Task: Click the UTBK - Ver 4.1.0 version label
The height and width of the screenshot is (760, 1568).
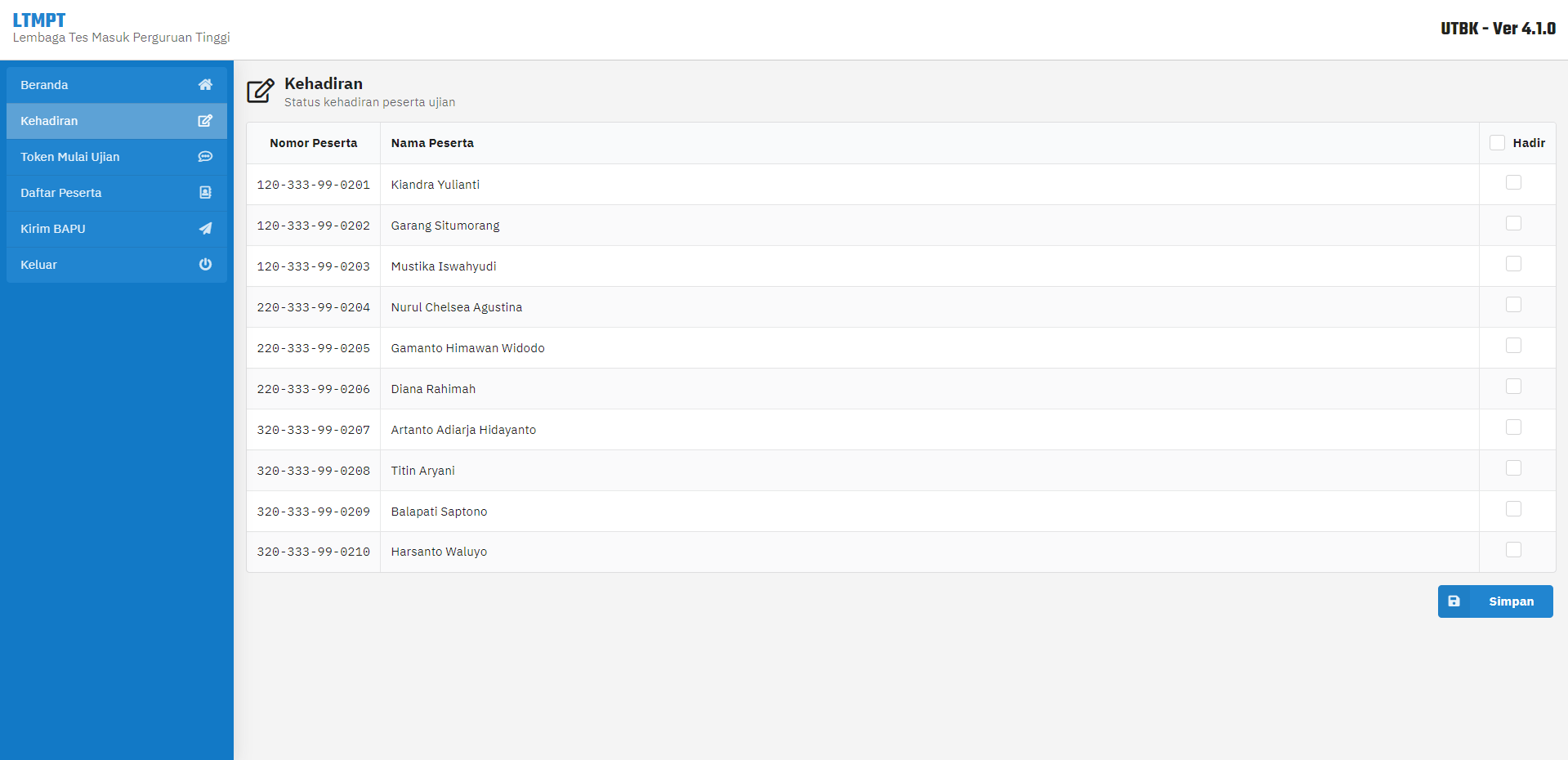Action: click(x=1498, y=29)
